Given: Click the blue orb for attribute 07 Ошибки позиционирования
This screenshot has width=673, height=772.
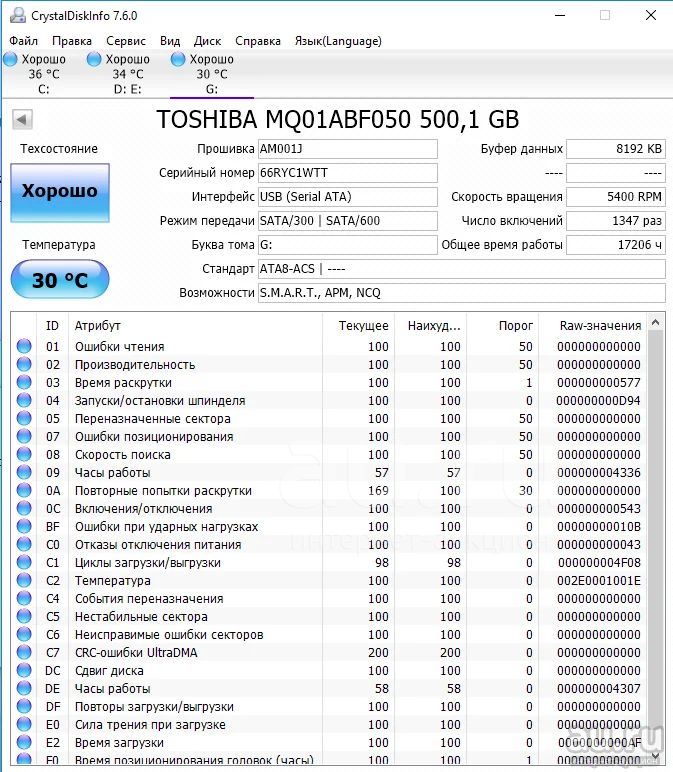Looking at the screenshot, I should point(24,436).
